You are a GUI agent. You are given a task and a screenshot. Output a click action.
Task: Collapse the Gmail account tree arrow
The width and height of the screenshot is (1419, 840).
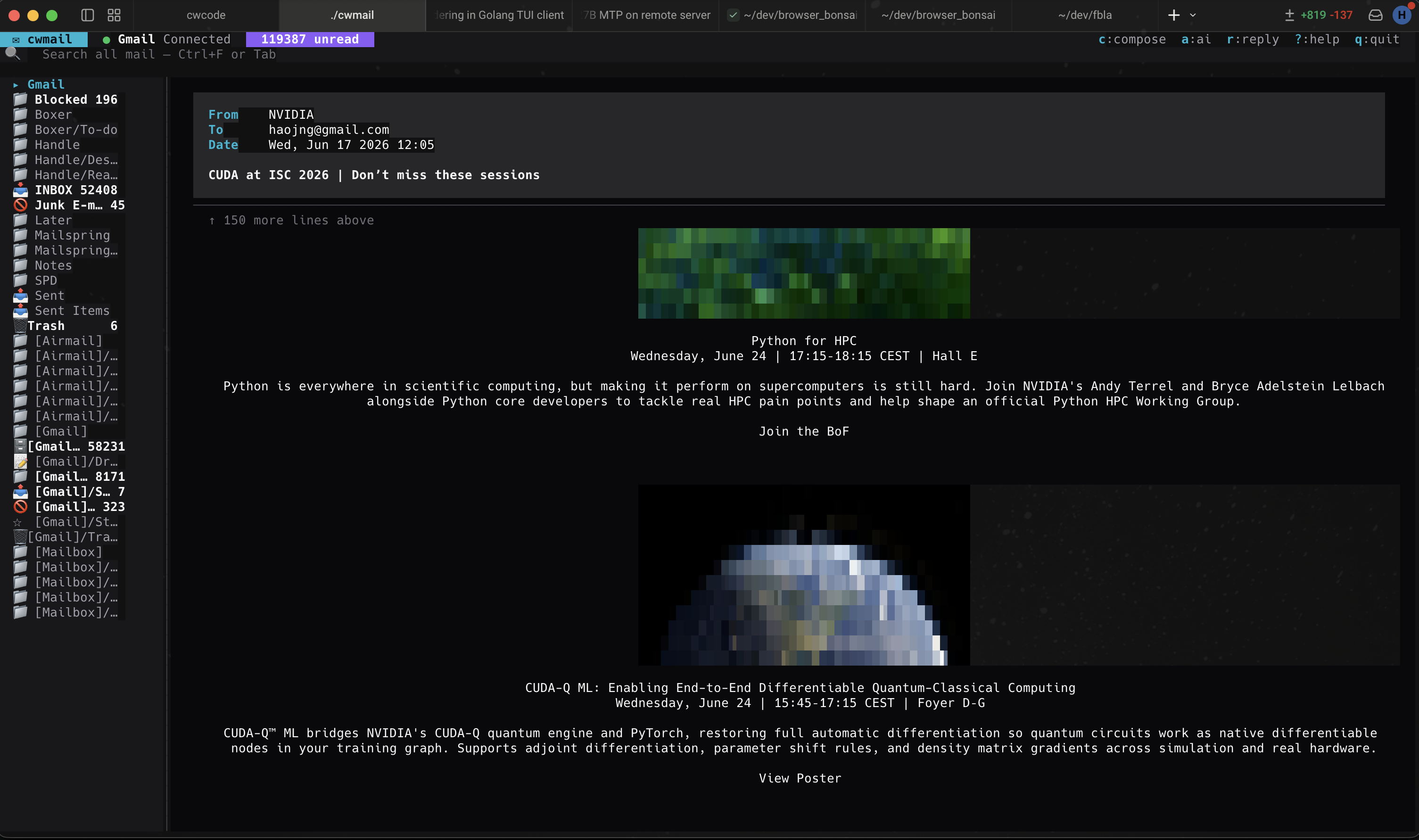pyautogui.click(x=16, y=85)
